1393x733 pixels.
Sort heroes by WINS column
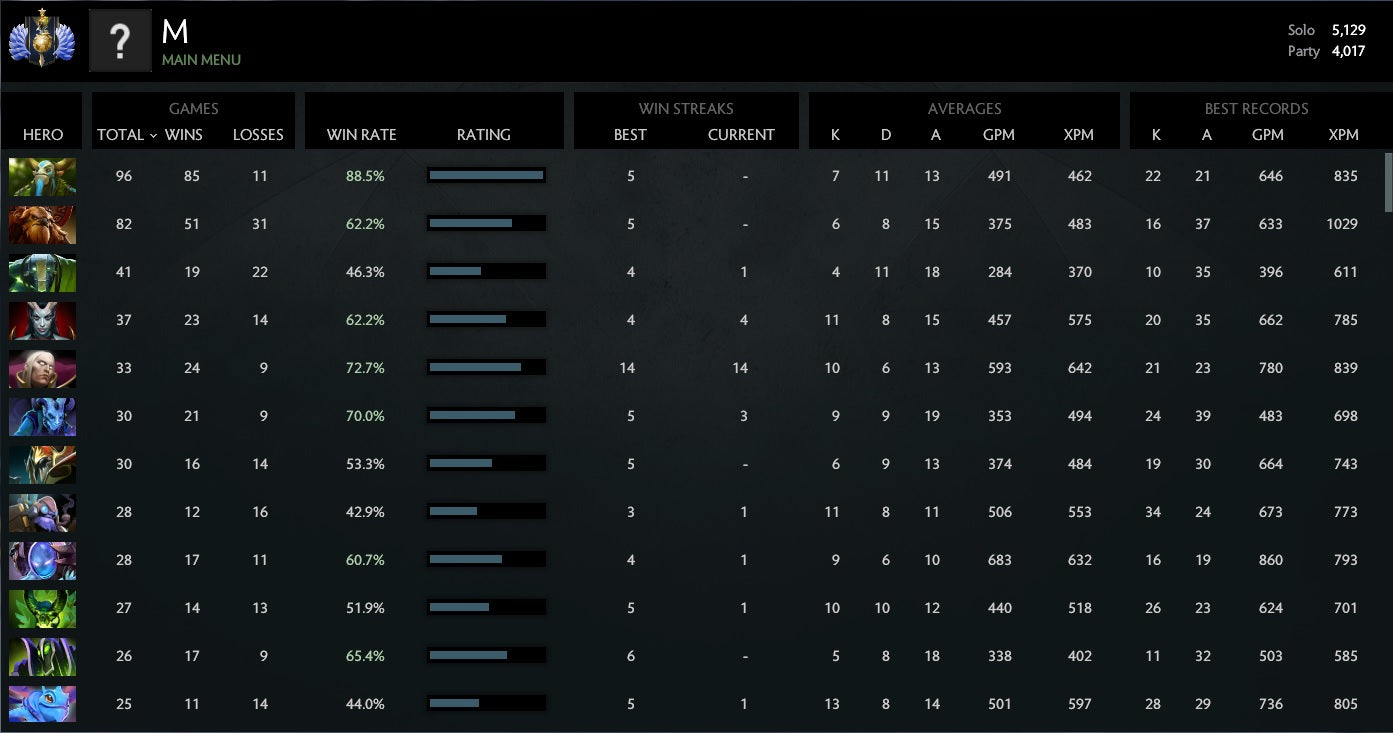pos(183,135)
